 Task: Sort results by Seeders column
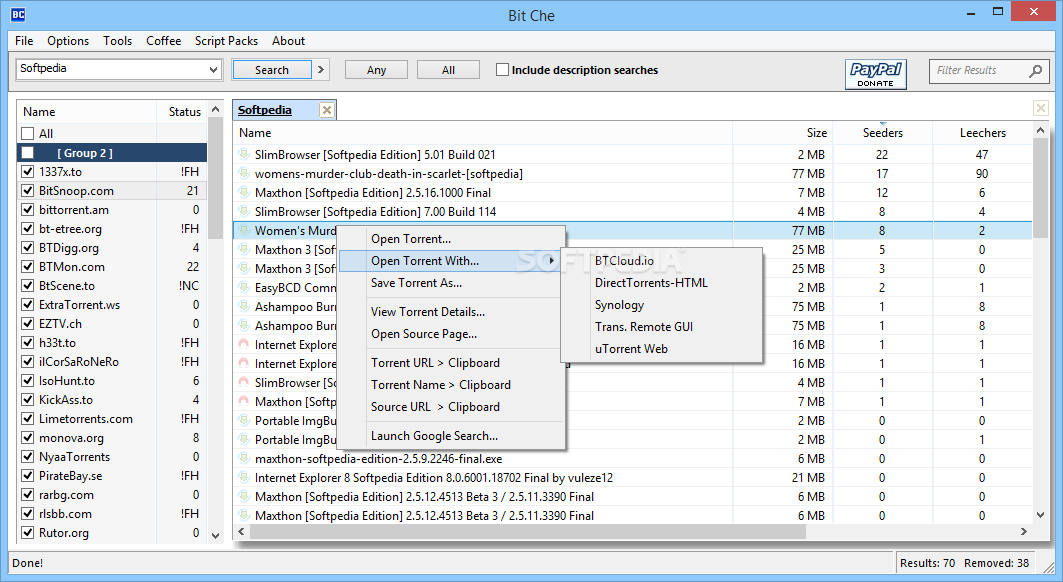883,133
